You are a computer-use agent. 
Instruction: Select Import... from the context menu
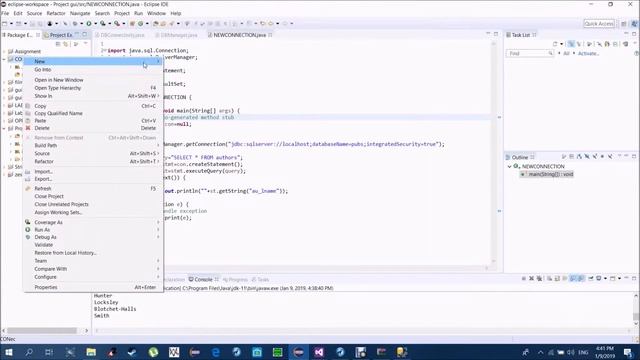point(93,172)
